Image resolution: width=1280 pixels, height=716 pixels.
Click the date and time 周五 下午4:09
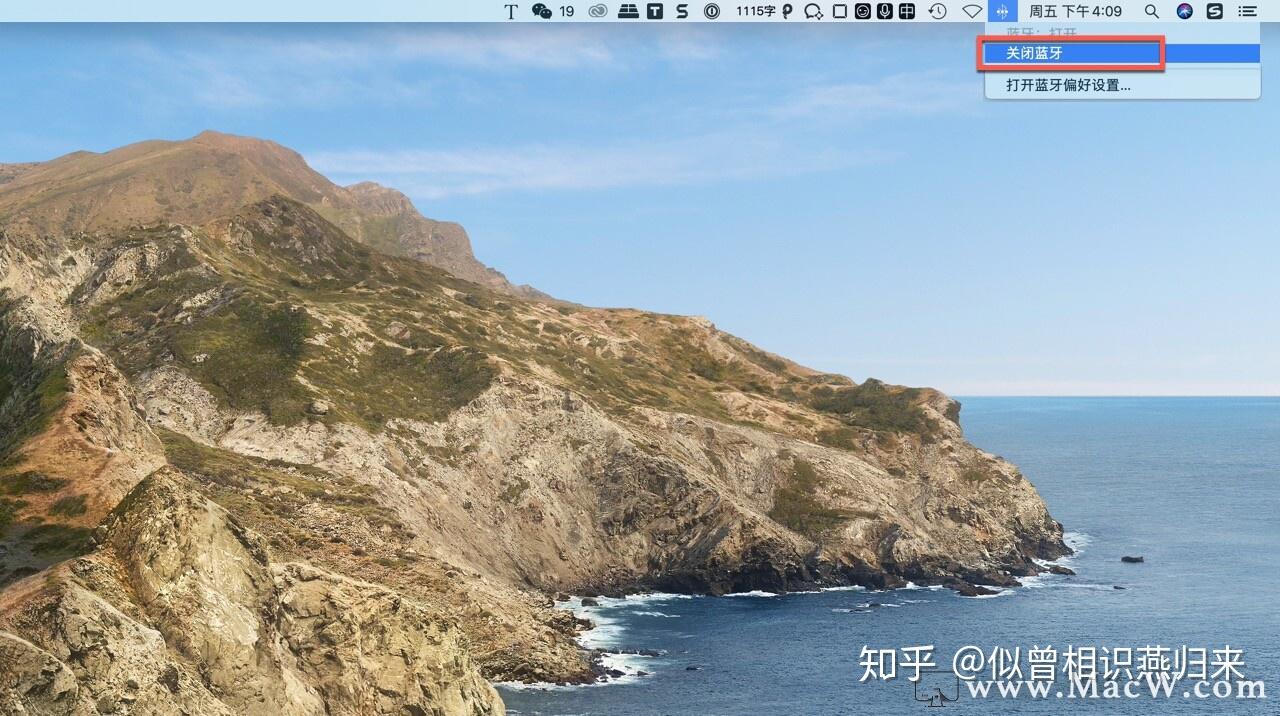click(x=1075, y=11)
